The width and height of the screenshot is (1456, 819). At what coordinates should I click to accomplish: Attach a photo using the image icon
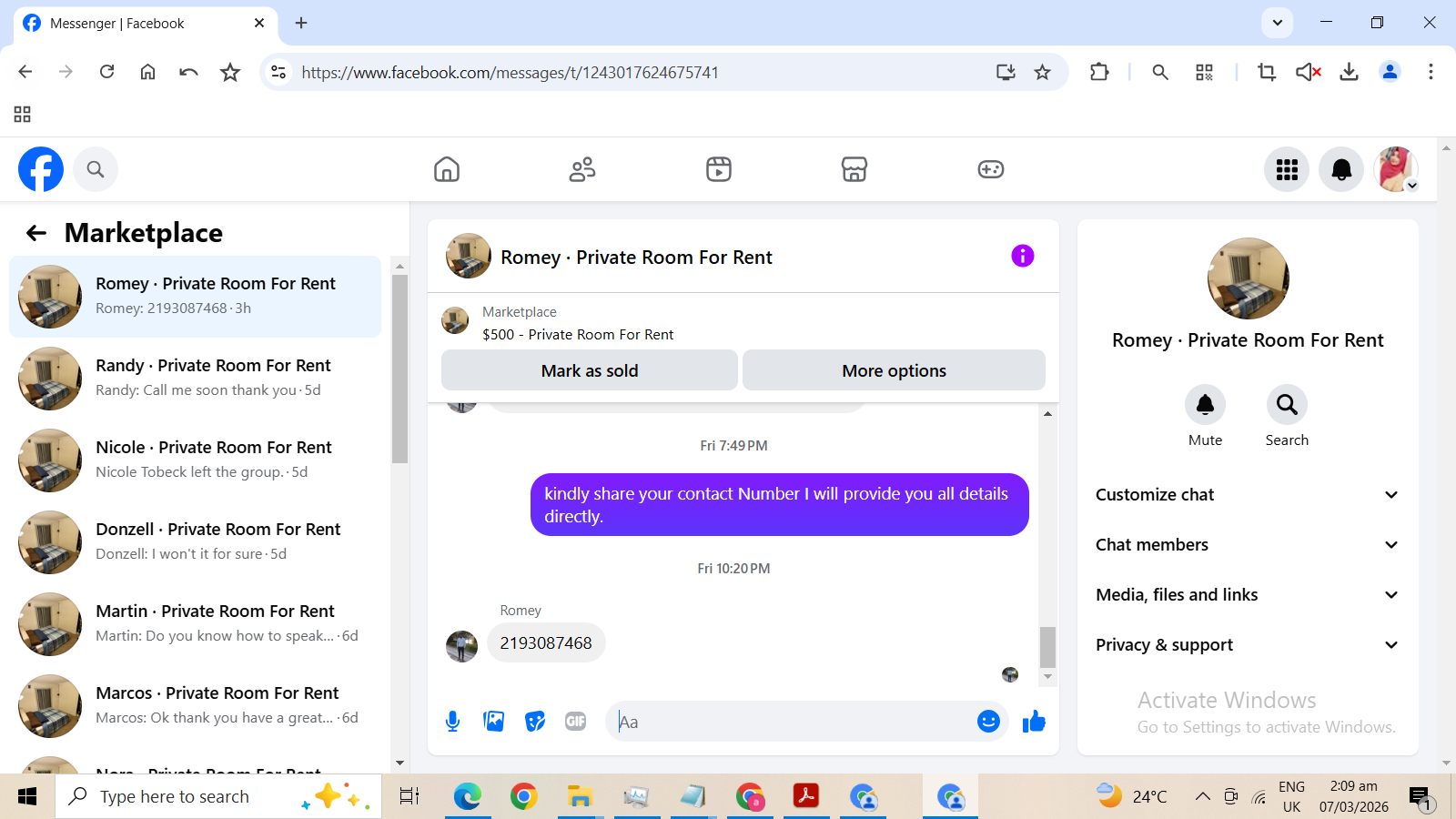(494, 722)
